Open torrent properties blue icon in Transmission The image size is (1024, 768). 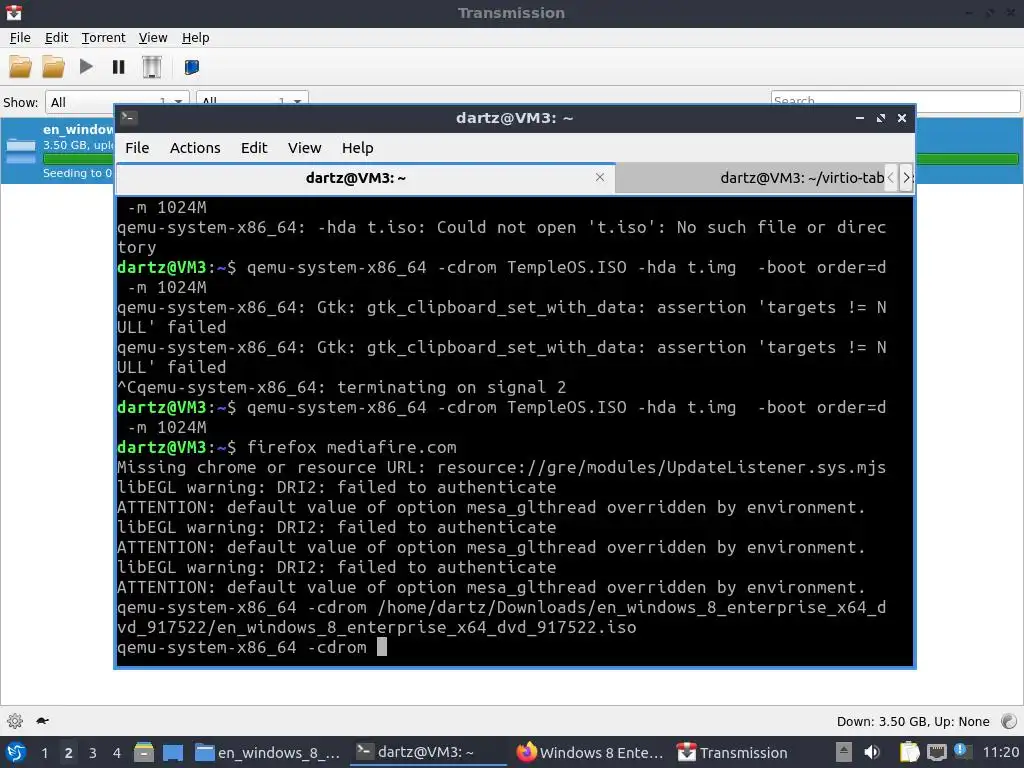coord(191,67)
